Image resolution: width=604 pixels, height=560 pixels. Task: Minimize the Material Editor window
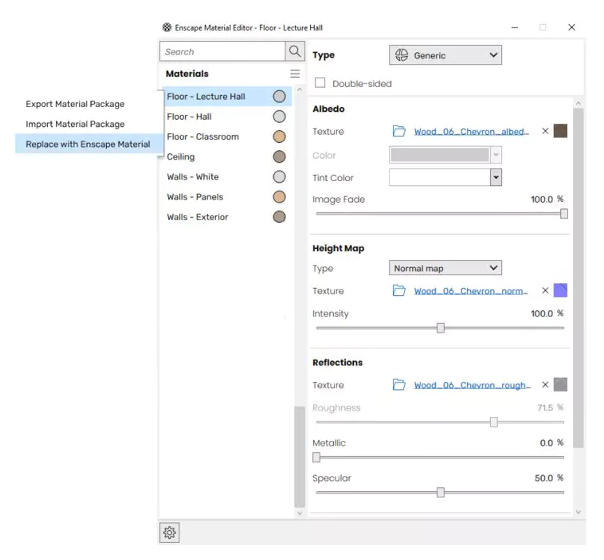coord(515,27)
